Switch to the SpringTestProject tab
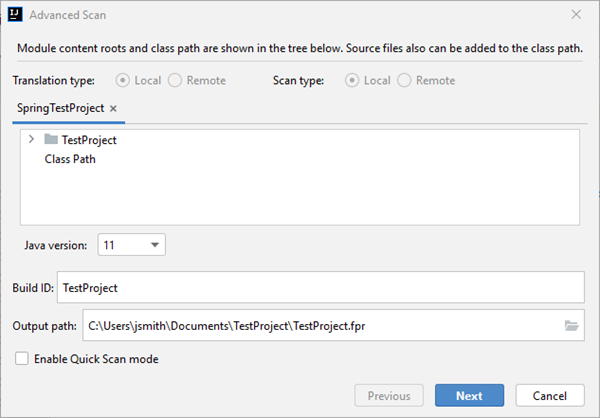Viewport: 600px width, 418px height. [60, 108]
